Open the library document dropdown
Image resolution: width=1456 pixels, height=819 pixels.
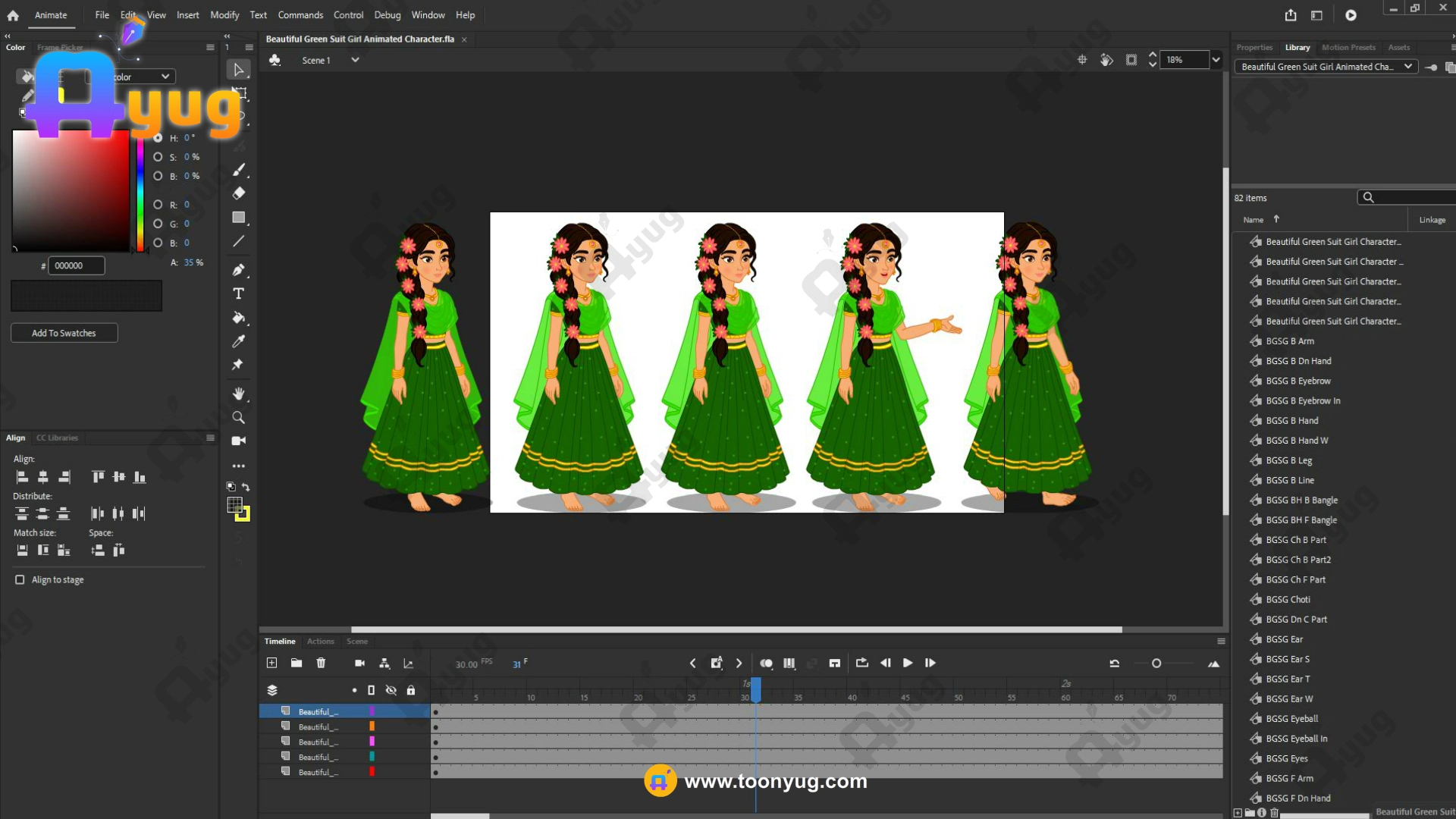(1407, 67)
